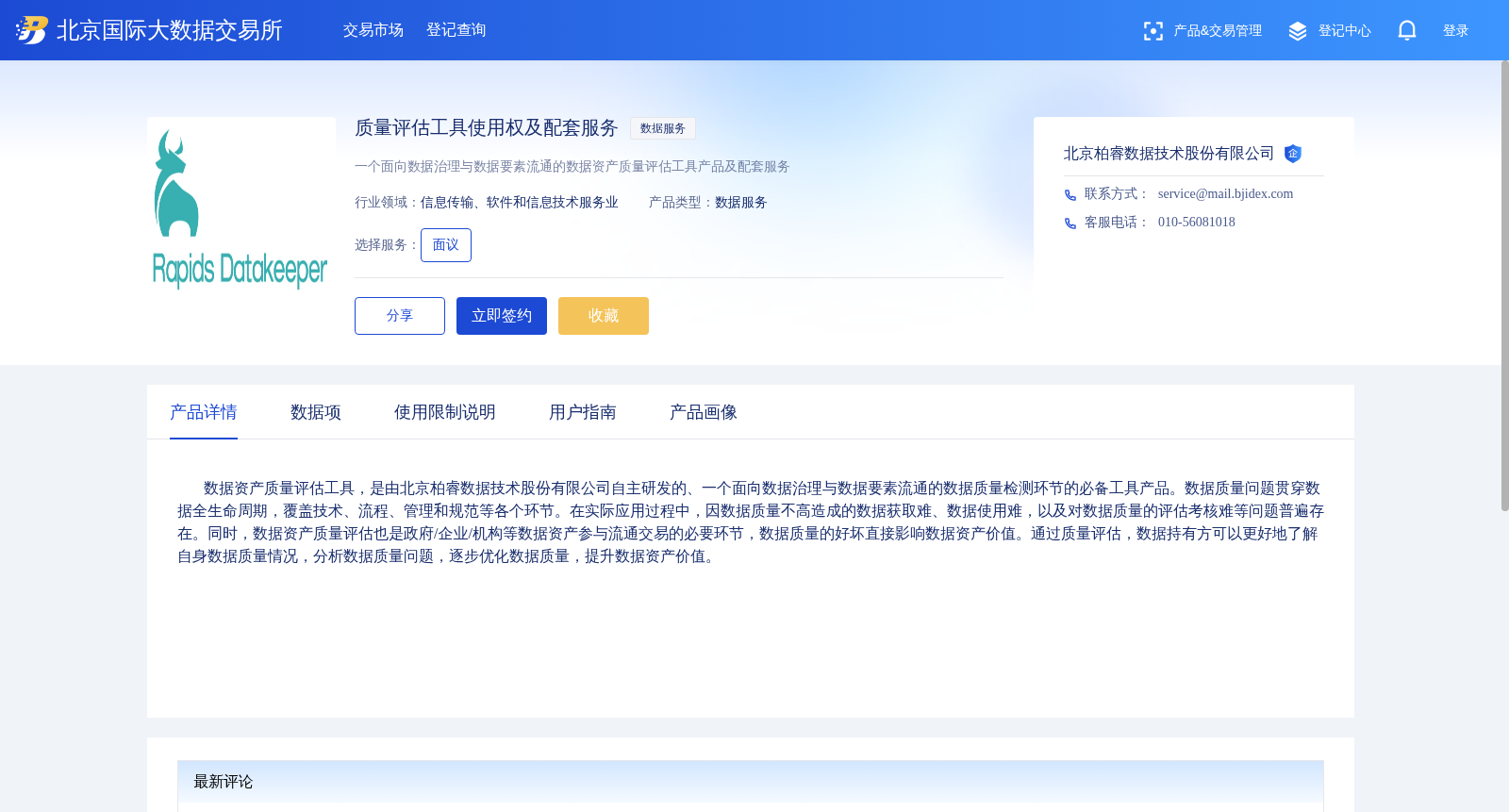Click the phone icon beside 客服电话

coord(1070,224)
